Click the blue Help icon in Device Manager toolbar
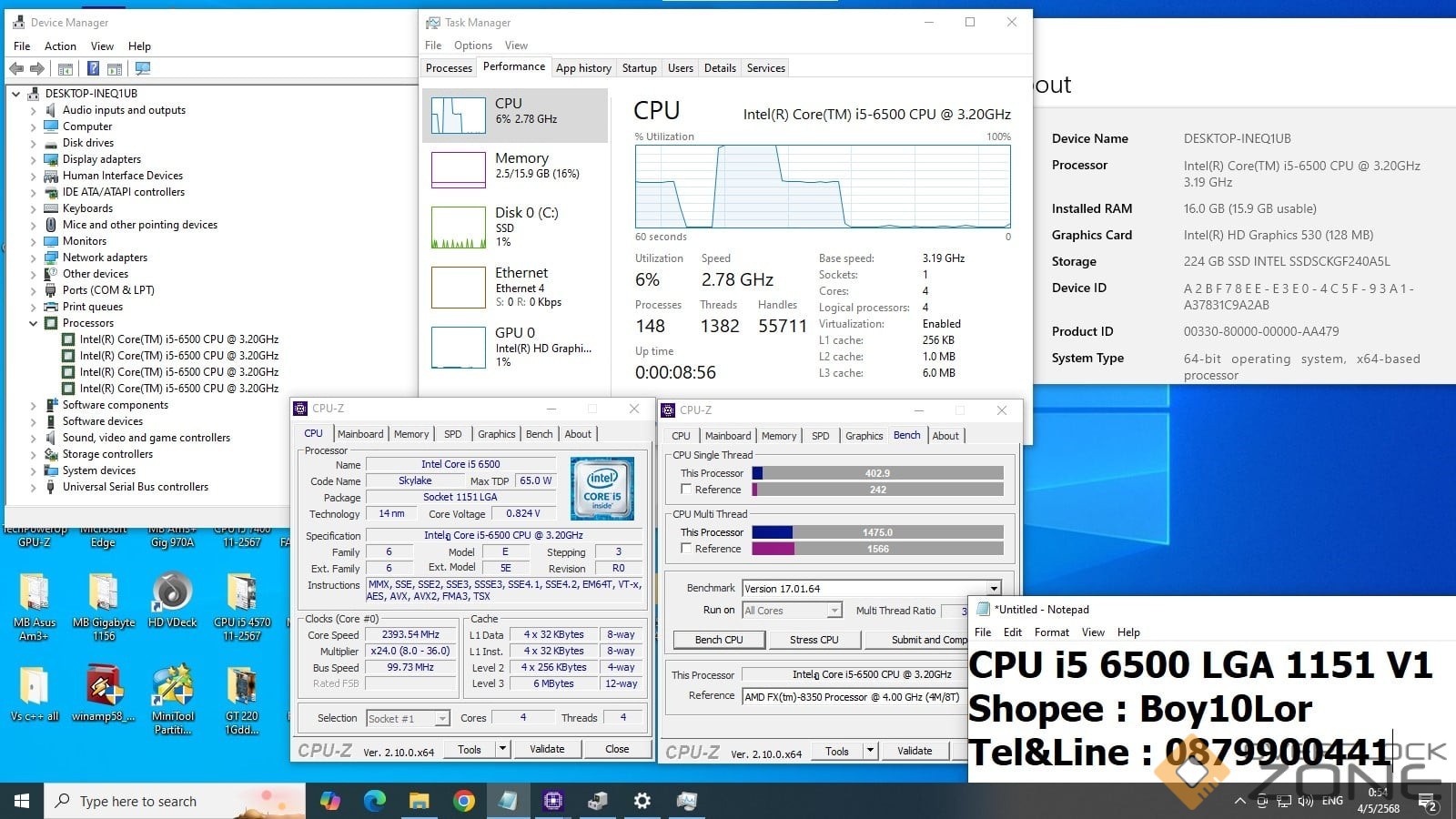 [93, 68]
